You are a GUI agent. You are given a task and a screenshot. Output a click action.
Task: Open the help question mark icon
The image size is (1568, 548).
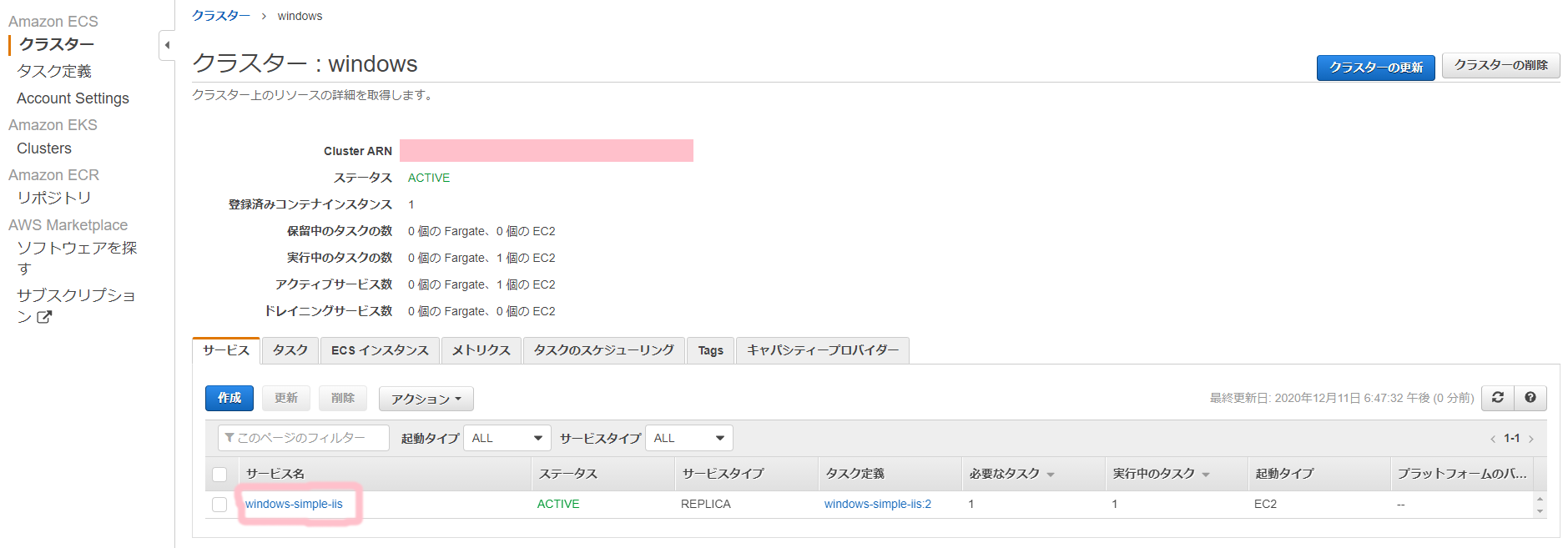1530,398
